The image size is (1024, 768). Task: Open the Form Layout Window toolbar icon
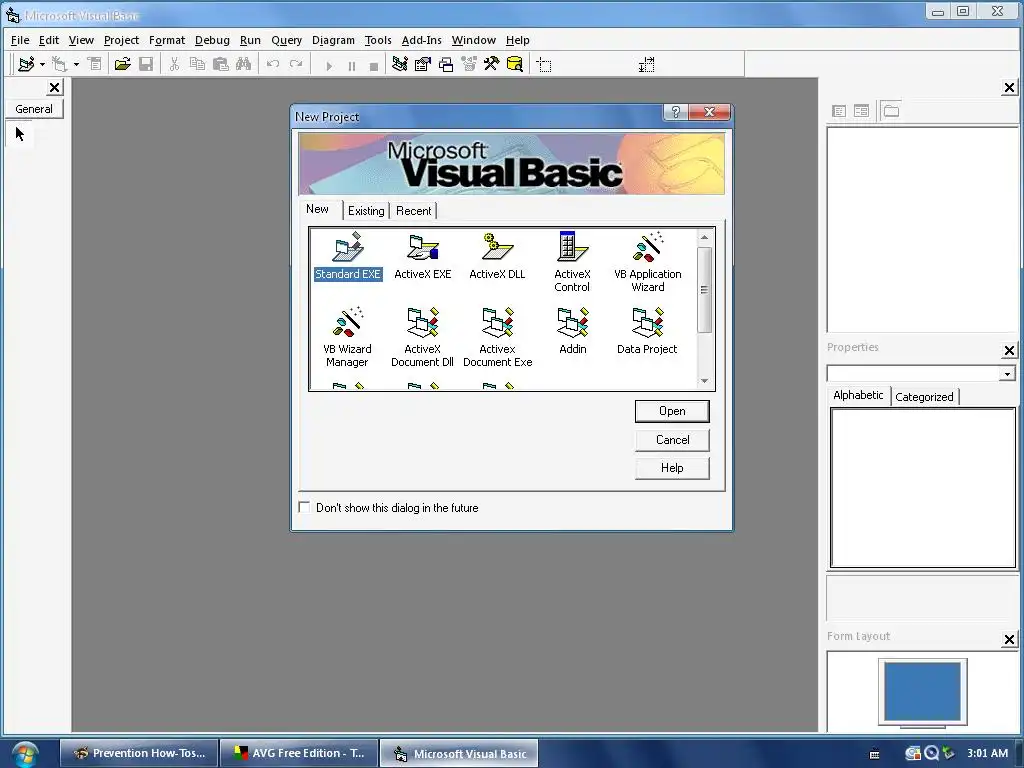click(x=446, y=64)
